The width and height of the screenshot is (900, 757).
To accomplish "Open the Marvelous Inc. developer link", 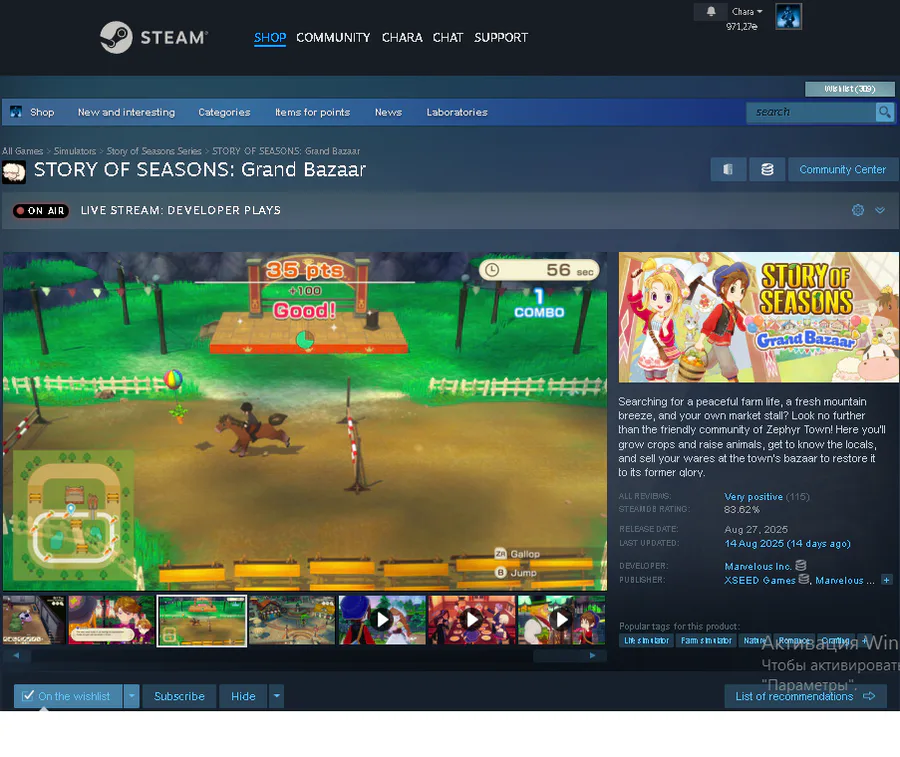I will coord(758,566).
